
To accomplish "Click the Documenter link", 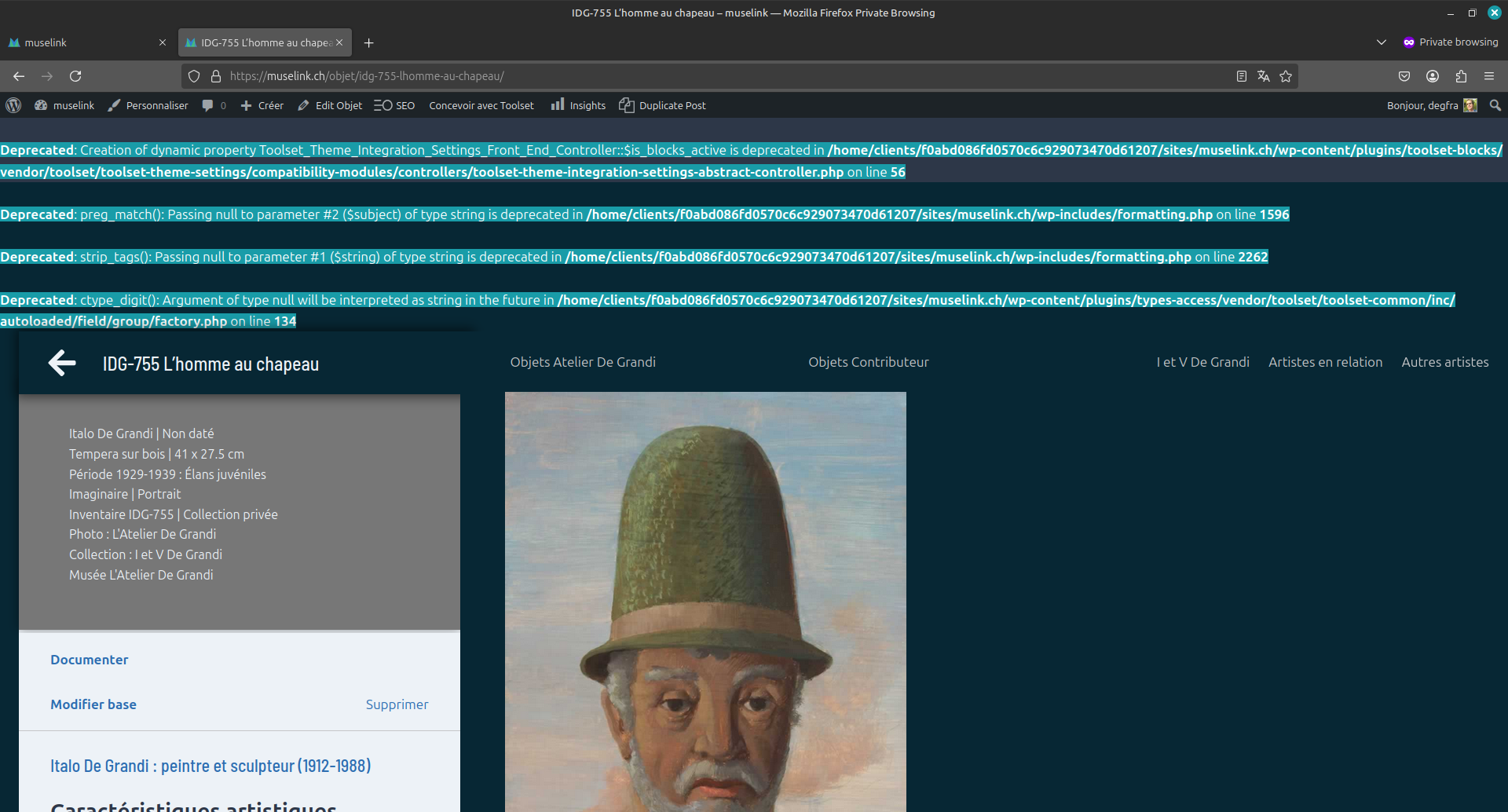I will click(x=90, y=660).
